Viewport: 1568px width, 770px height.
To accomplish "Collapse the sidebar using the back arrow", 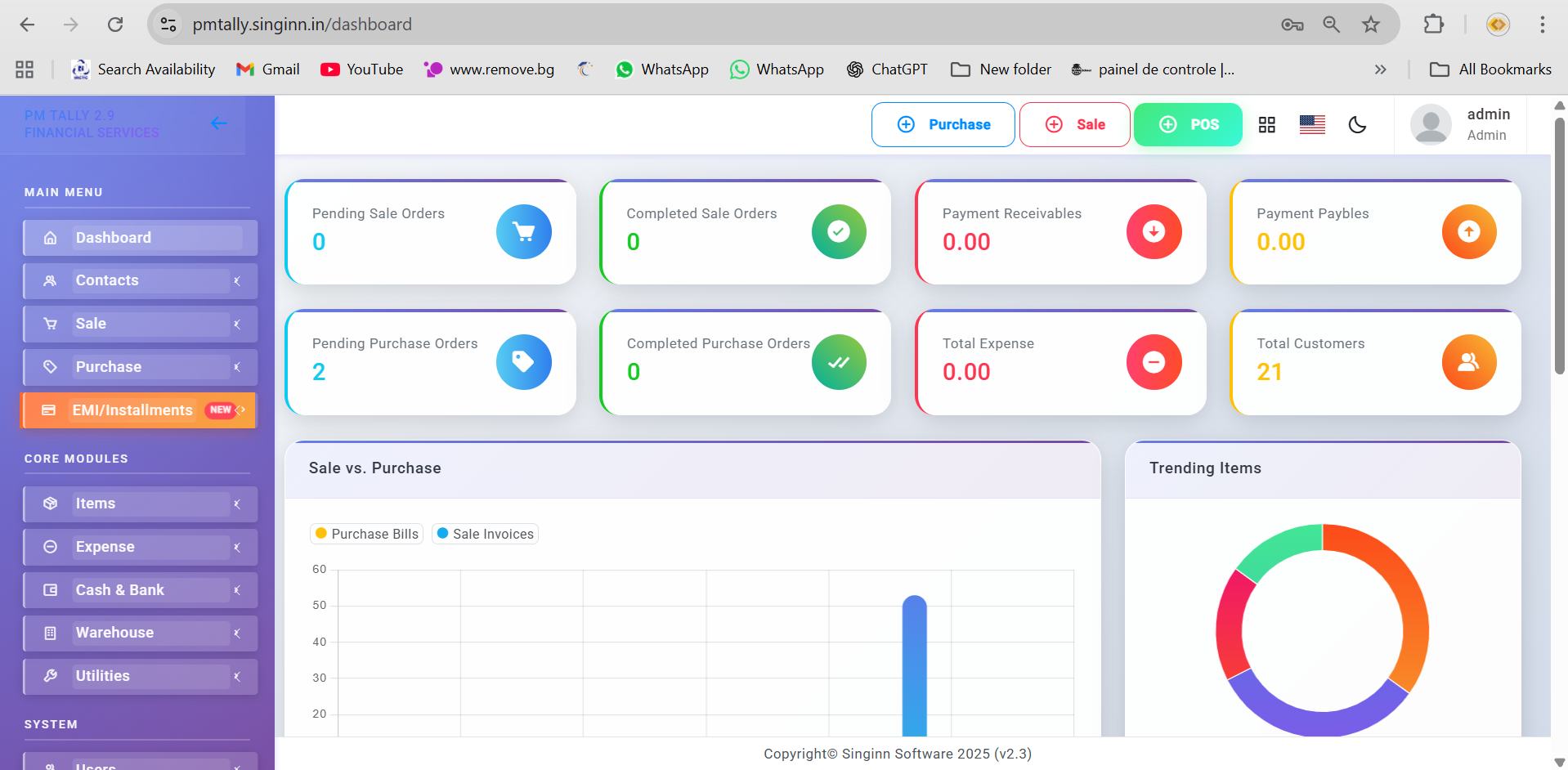I will 218,123.
